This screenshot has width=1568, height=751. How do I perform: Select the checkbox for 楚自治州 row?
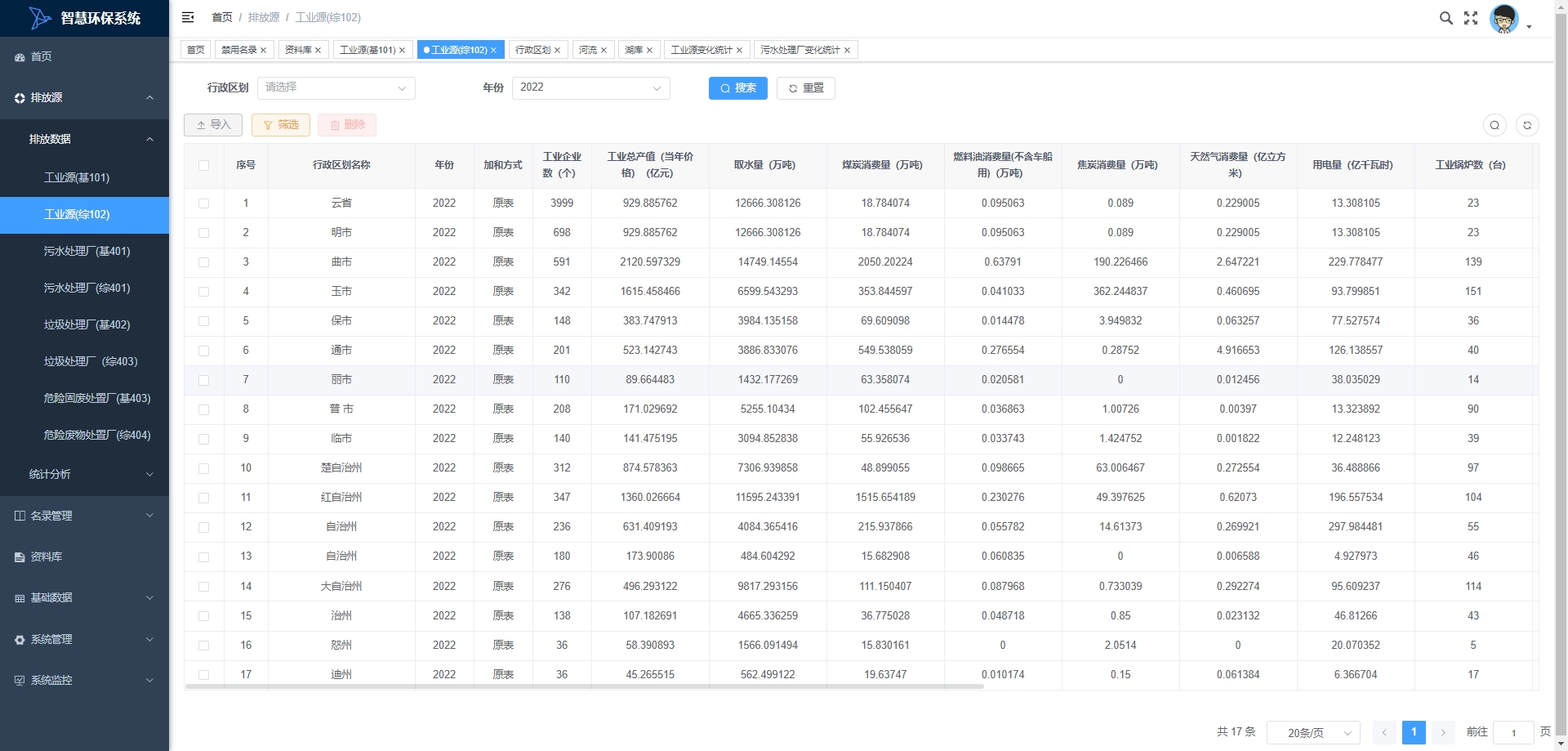(x=204, y=468)
